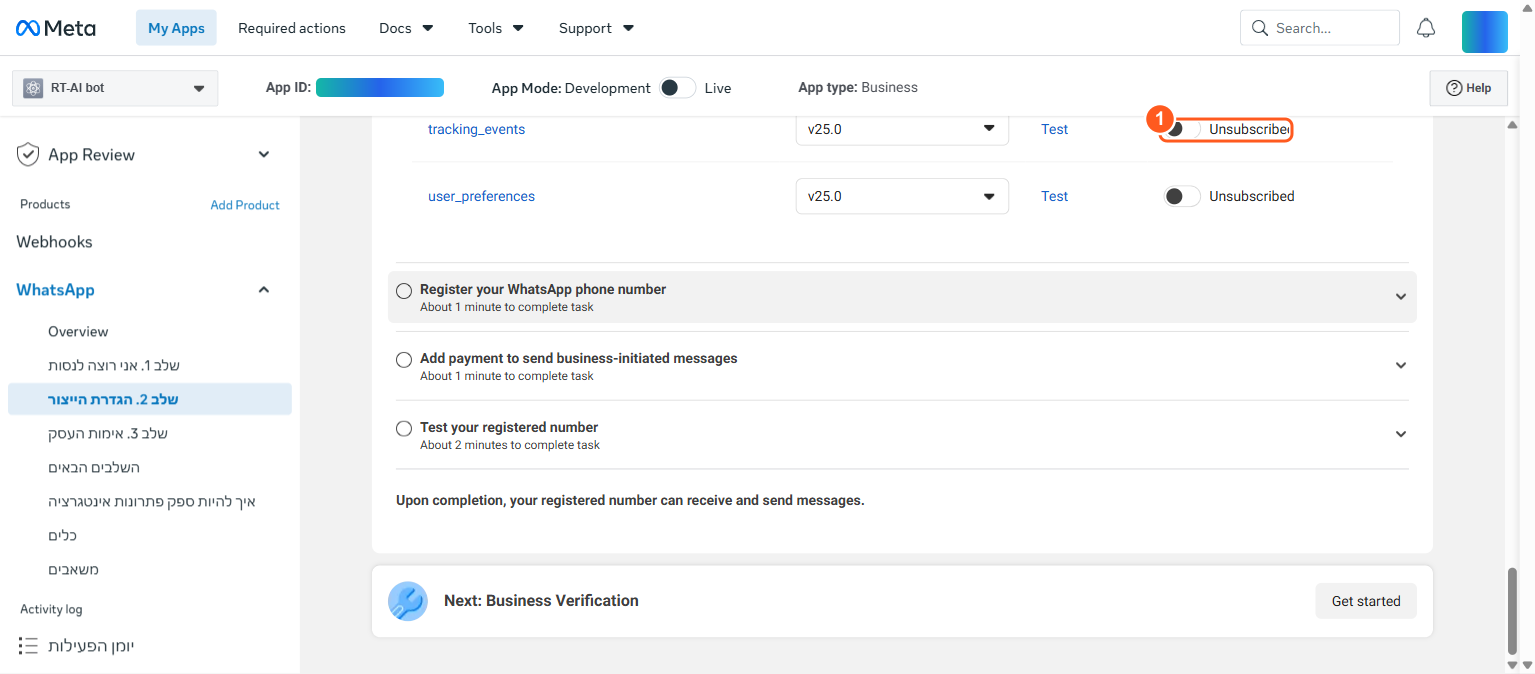Viewport: 1535px width, 674px height.
Task: Expand the App Review section chevron
Action: [264, 155]
